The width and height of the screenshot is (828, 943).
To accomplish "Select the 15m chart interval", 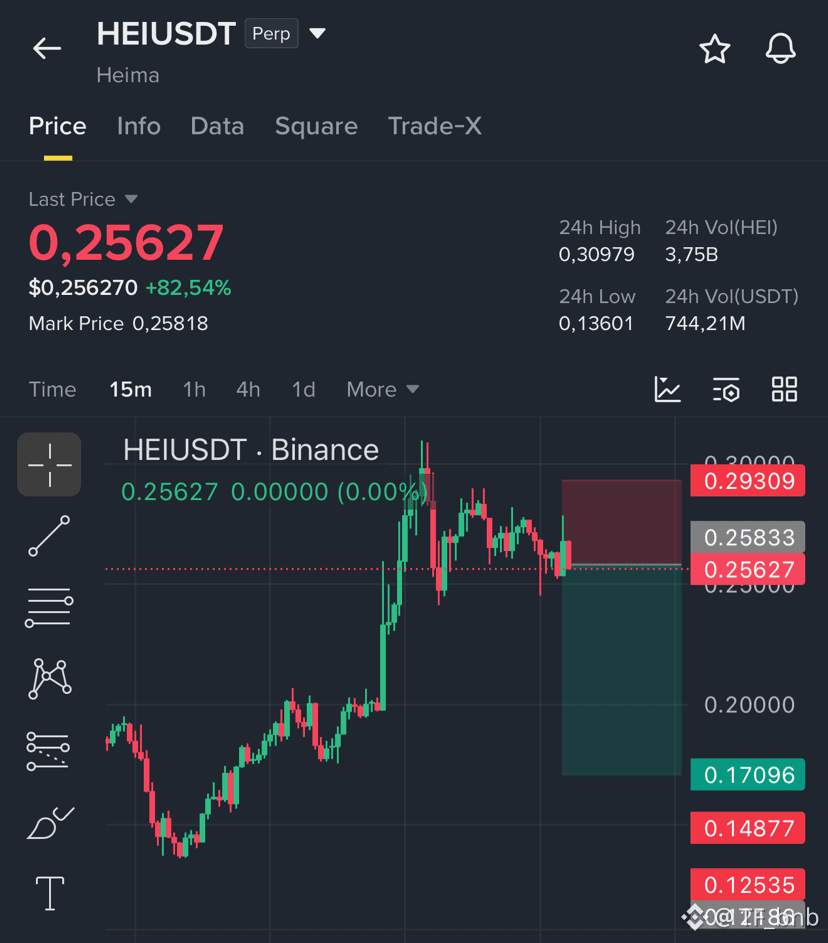I will [130, 390].
